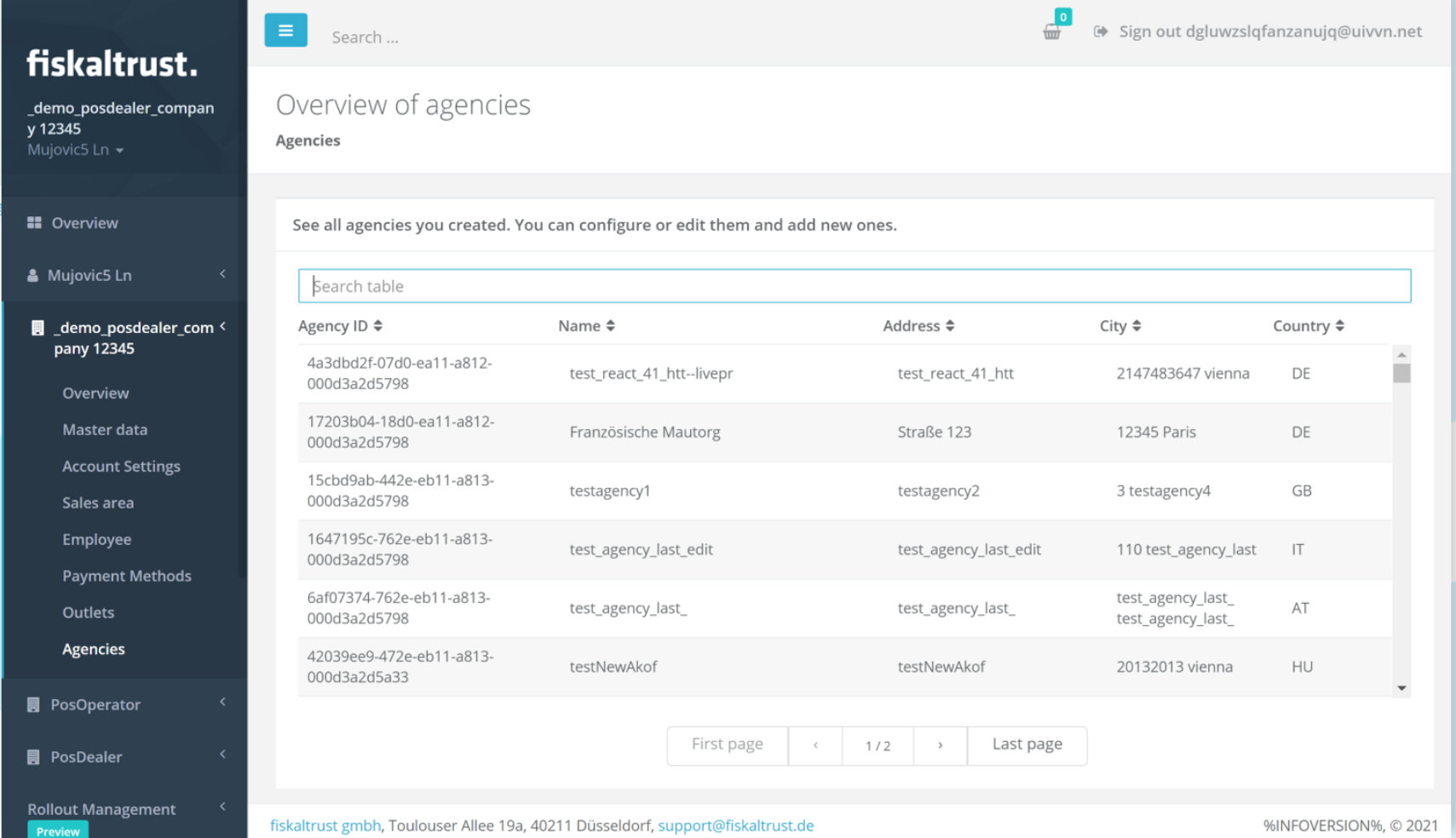
Task: Select the test_react_41_htt--livepr agency name
Action: (651, 374)
